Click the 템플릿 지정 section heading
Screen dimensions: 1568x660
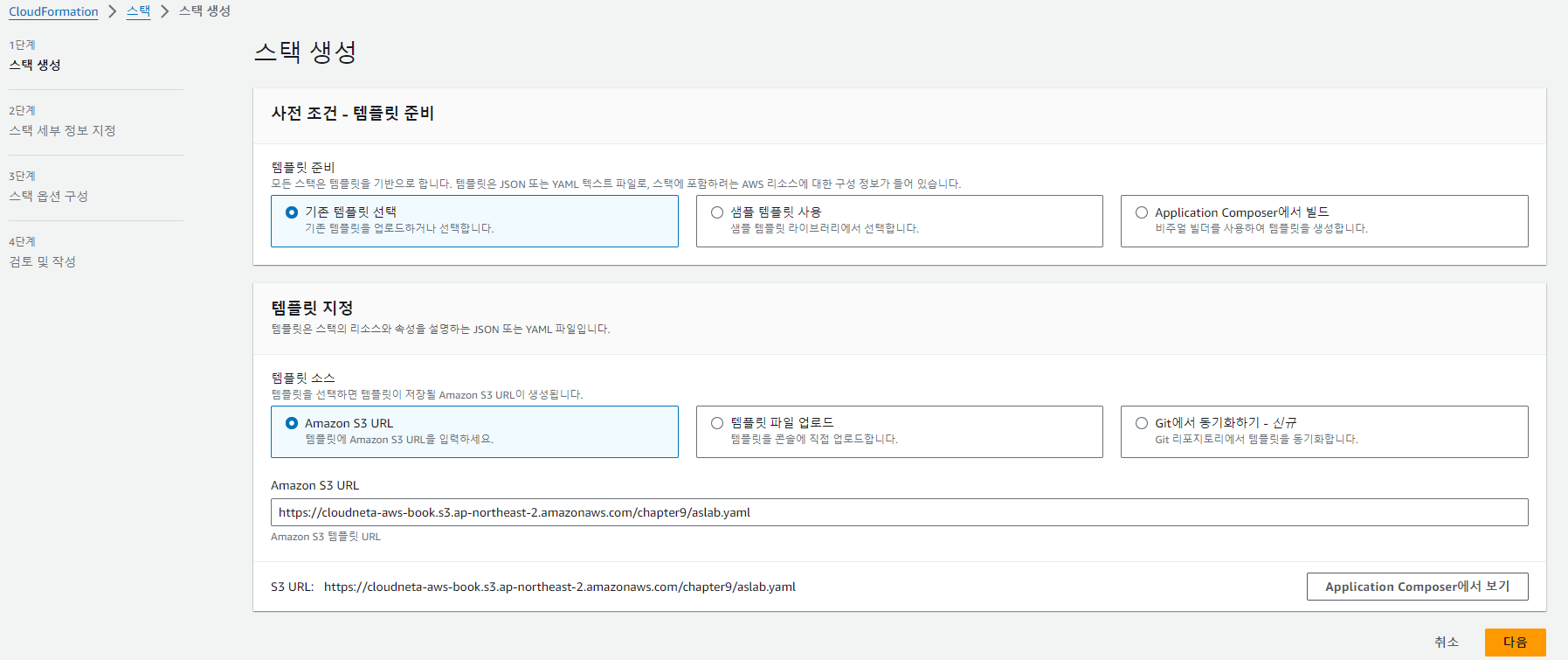point(312,308)
